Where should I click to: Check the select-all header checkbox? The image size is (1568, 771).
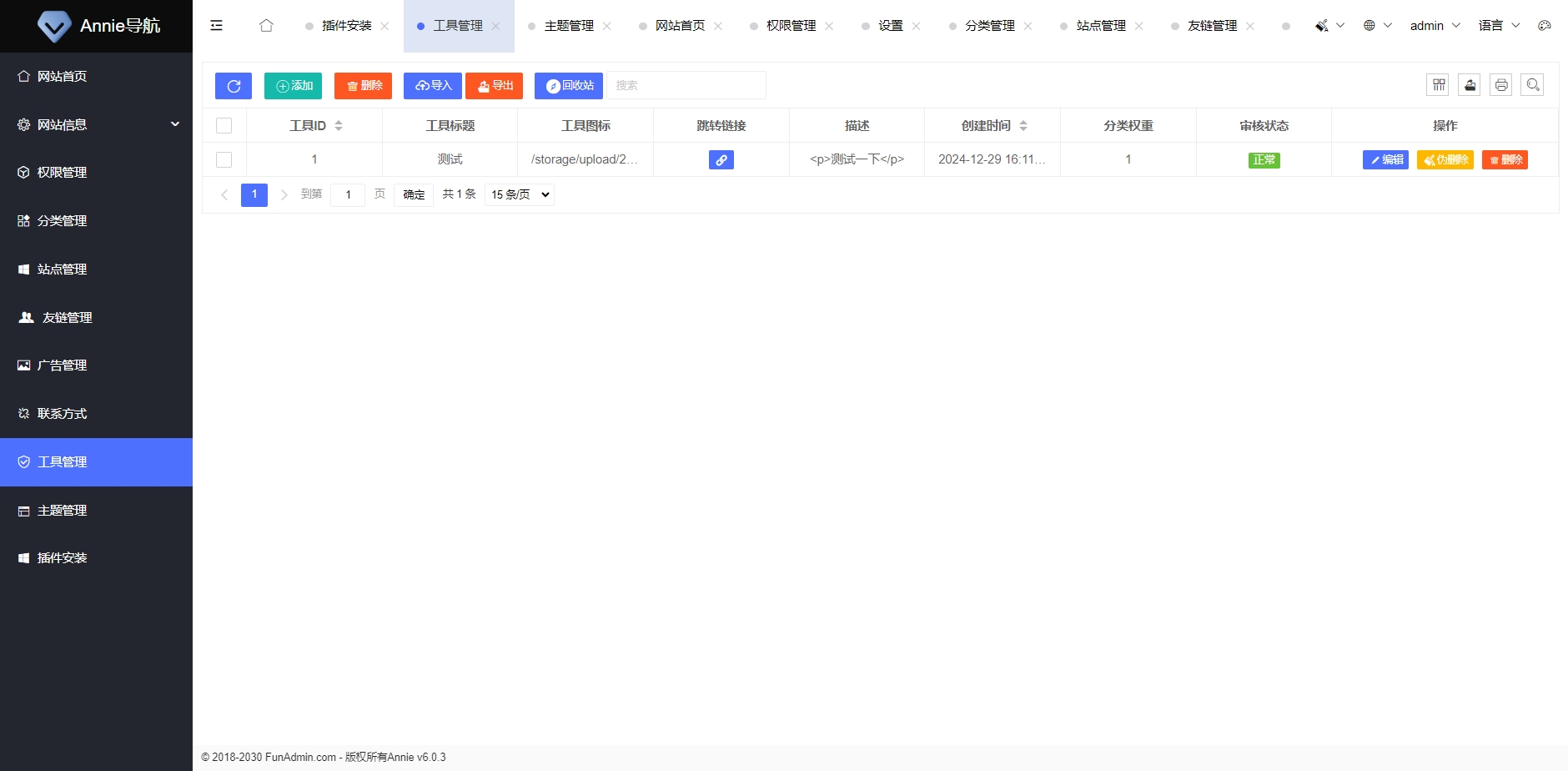pos(224,124)
